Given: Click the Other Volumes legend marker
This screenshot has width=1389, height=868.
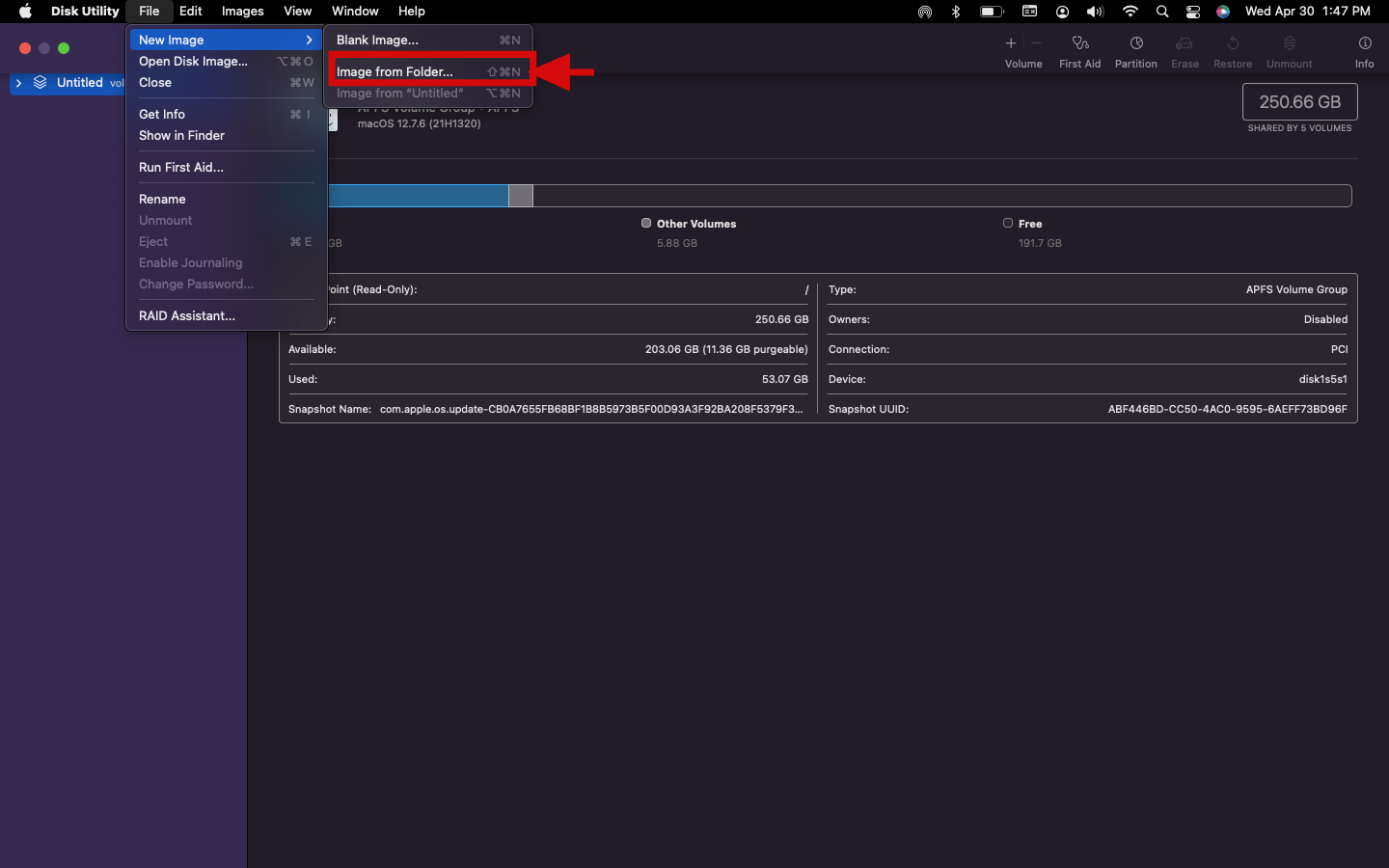Looking at the screenshot, I should point(646,223).
